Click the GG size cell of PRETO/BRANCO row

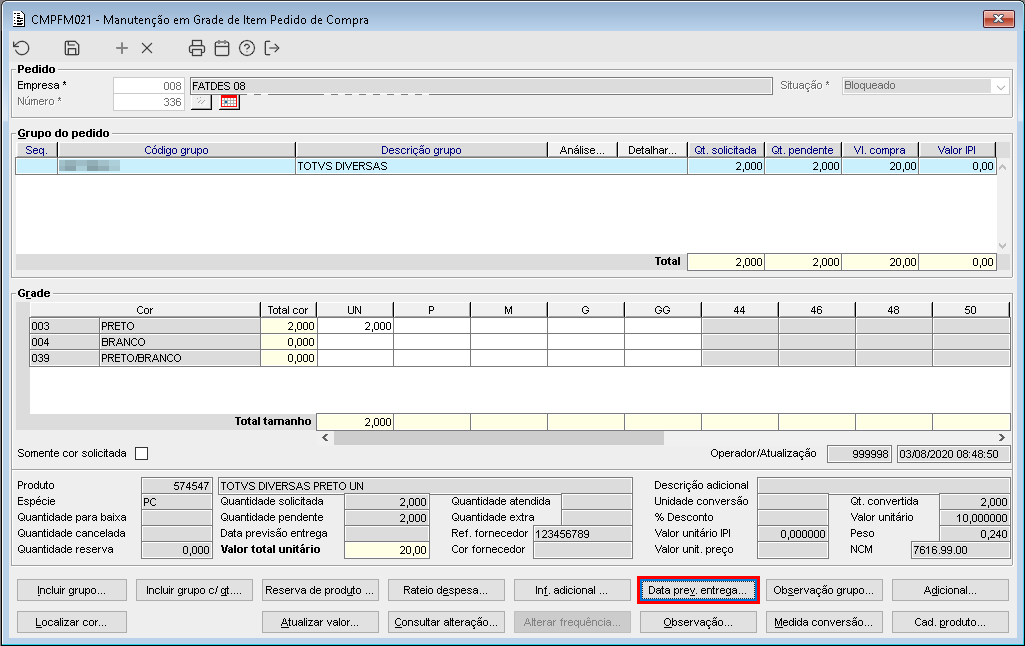click(662, 358)
